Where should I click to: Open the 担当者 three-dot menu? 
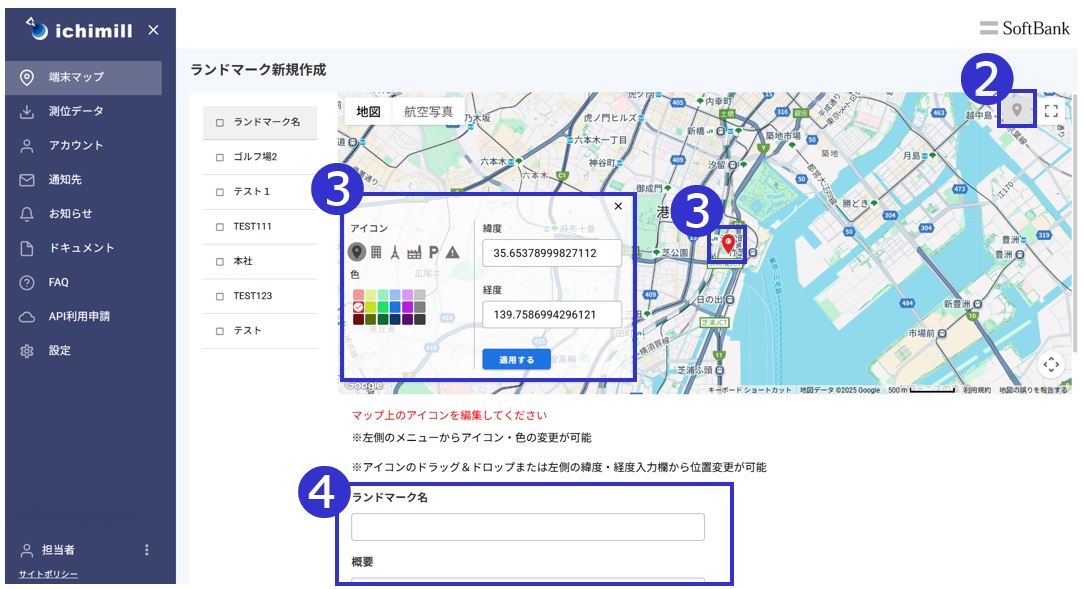[x=147, y=550]
